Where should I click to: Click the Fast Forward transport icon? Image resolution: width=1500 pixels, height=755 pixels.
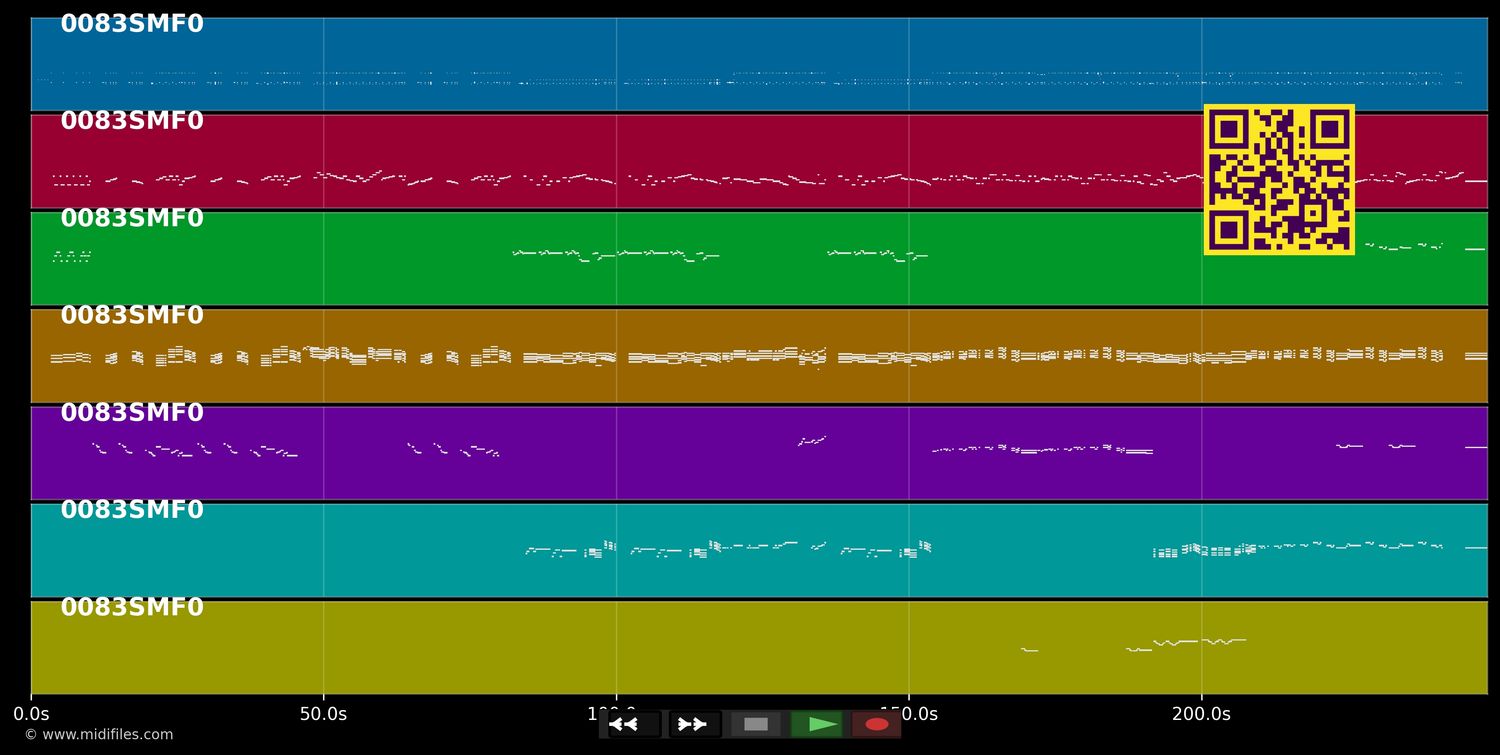pyautogui.click(x=693, y=724)
